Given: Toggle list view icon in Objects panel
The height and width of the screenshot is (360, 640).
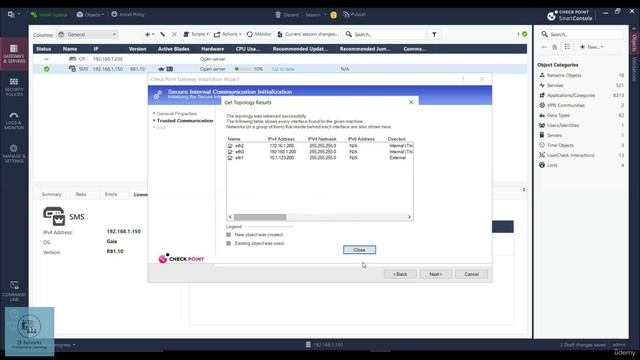Looking at the screenshot, I should pyautogui.click(x=567, y=47).
